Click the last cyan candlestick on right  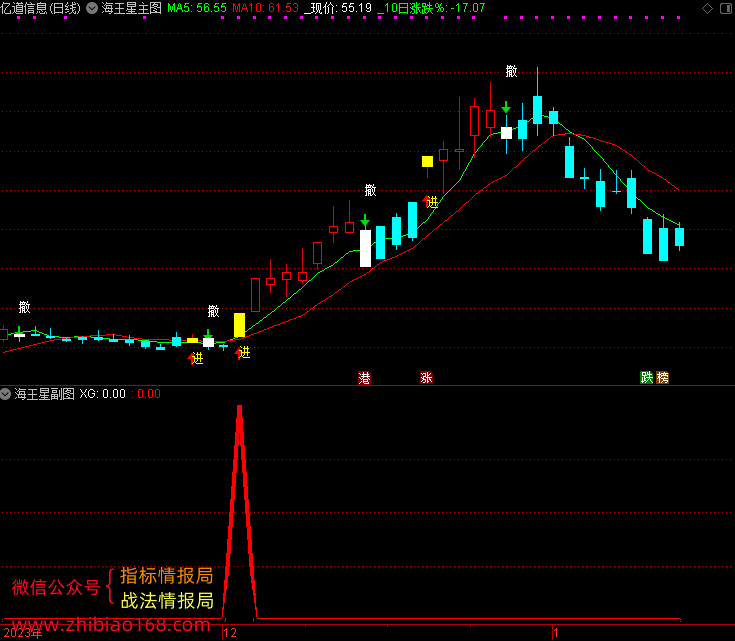(x=679, y=237)
